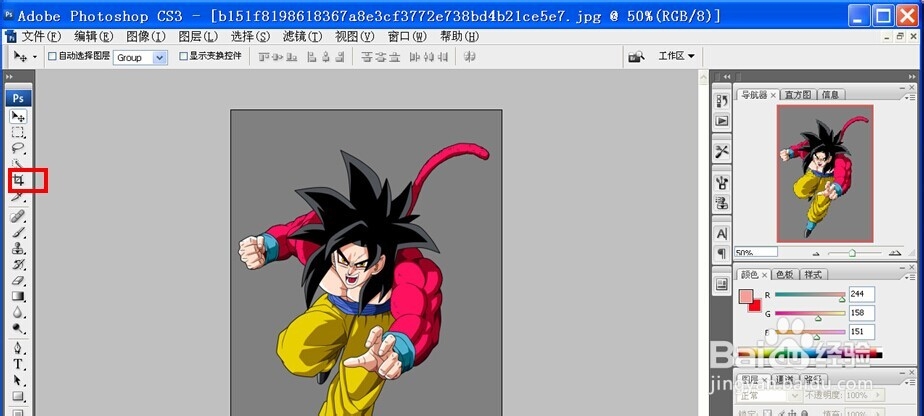The image size is (924, 416).
Task: Select the Rectangle shape tool
Action: pos(18,396)
